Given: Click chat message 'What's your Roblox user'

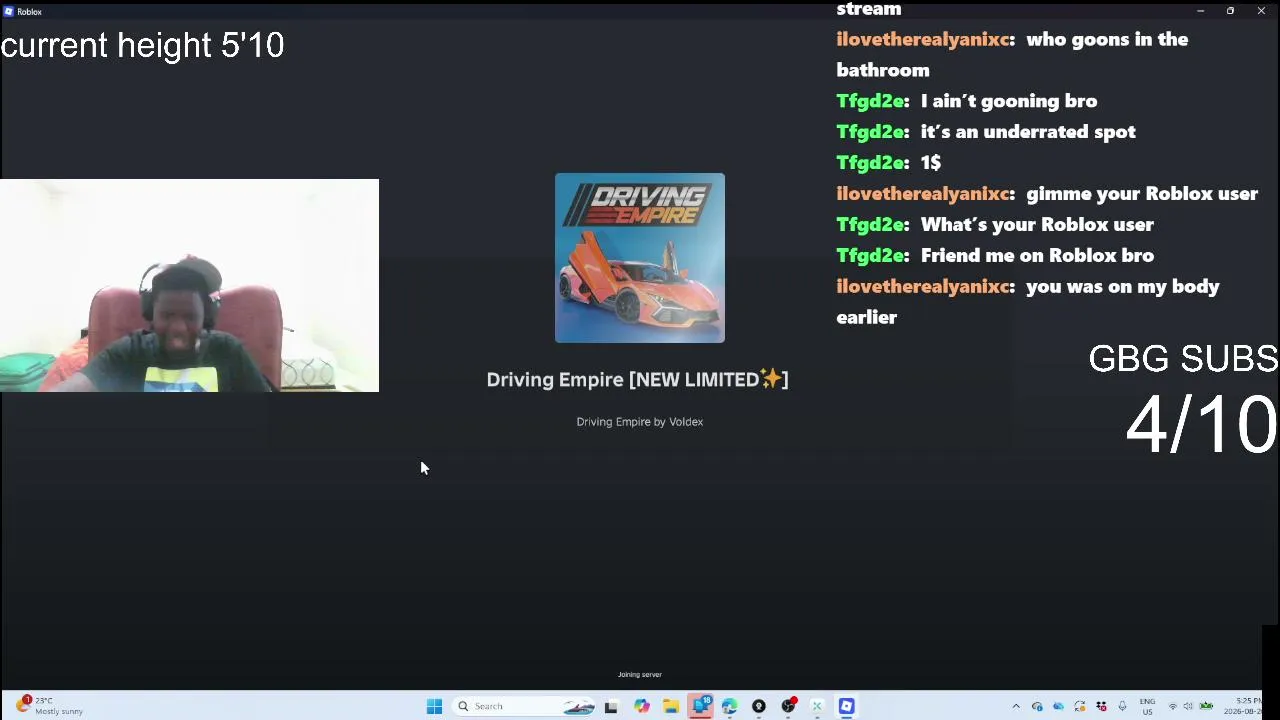Looking at the screenshot, I should click(x=1037, y=225).
